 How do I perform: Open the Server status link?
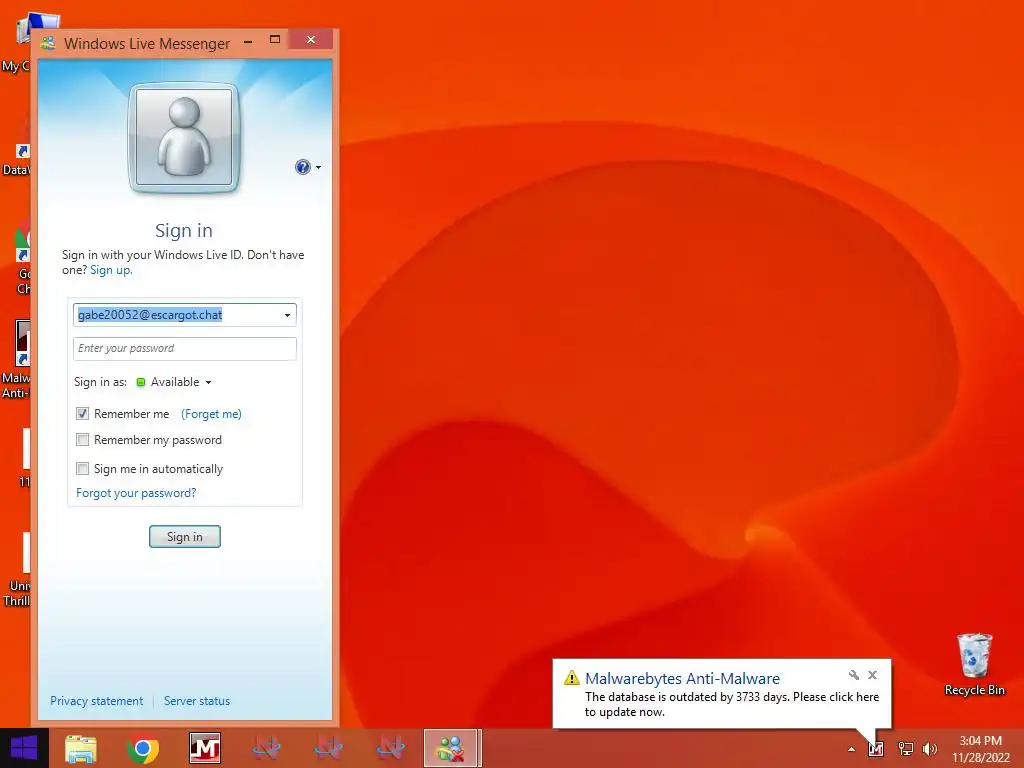197,701
